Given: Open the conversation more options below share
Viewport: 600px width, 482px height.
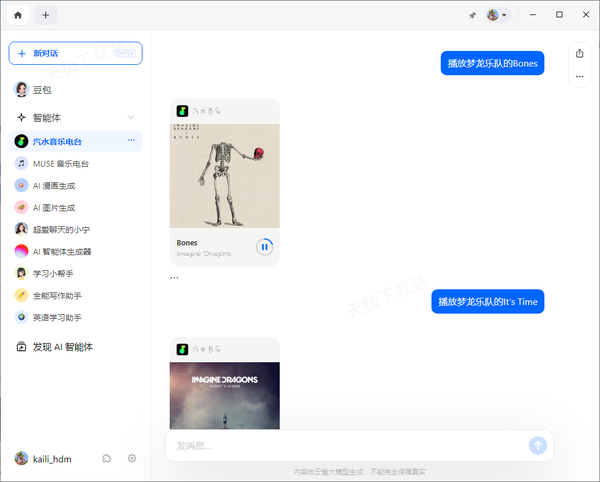Looking at the screenshot, I should 579,76.
